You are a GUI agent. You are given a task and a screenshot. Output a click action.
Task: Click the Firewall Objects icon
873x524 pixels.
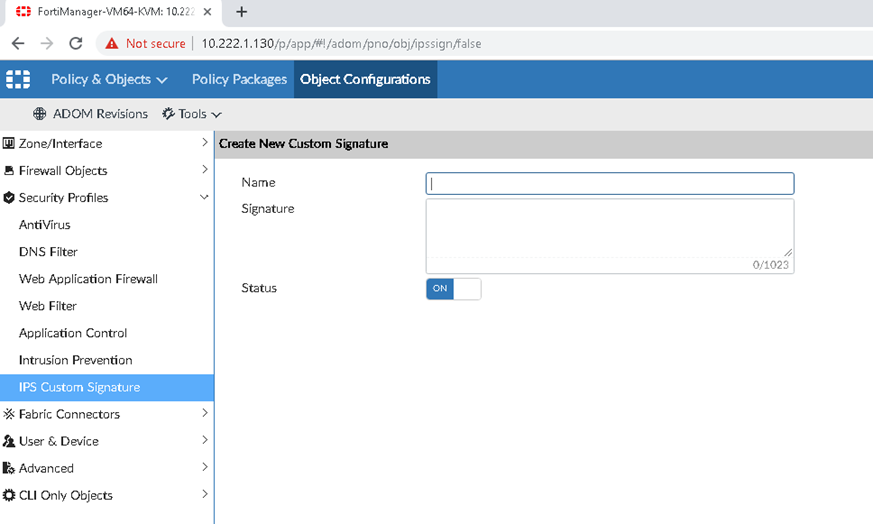[x=9, y=171]
